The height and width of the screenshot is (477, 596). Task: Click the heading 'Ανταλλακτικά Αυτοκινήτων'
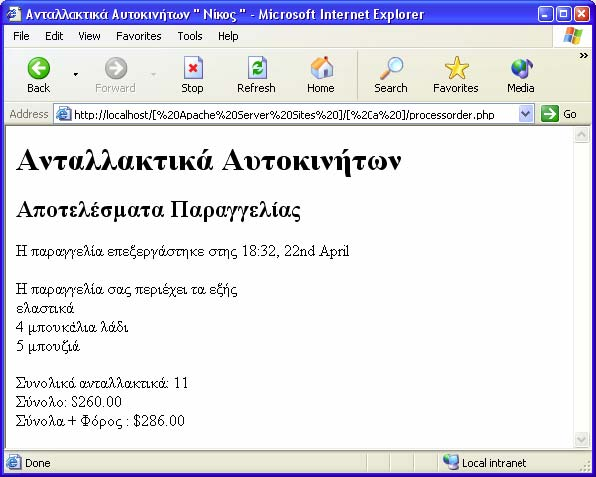click(209, 161)
